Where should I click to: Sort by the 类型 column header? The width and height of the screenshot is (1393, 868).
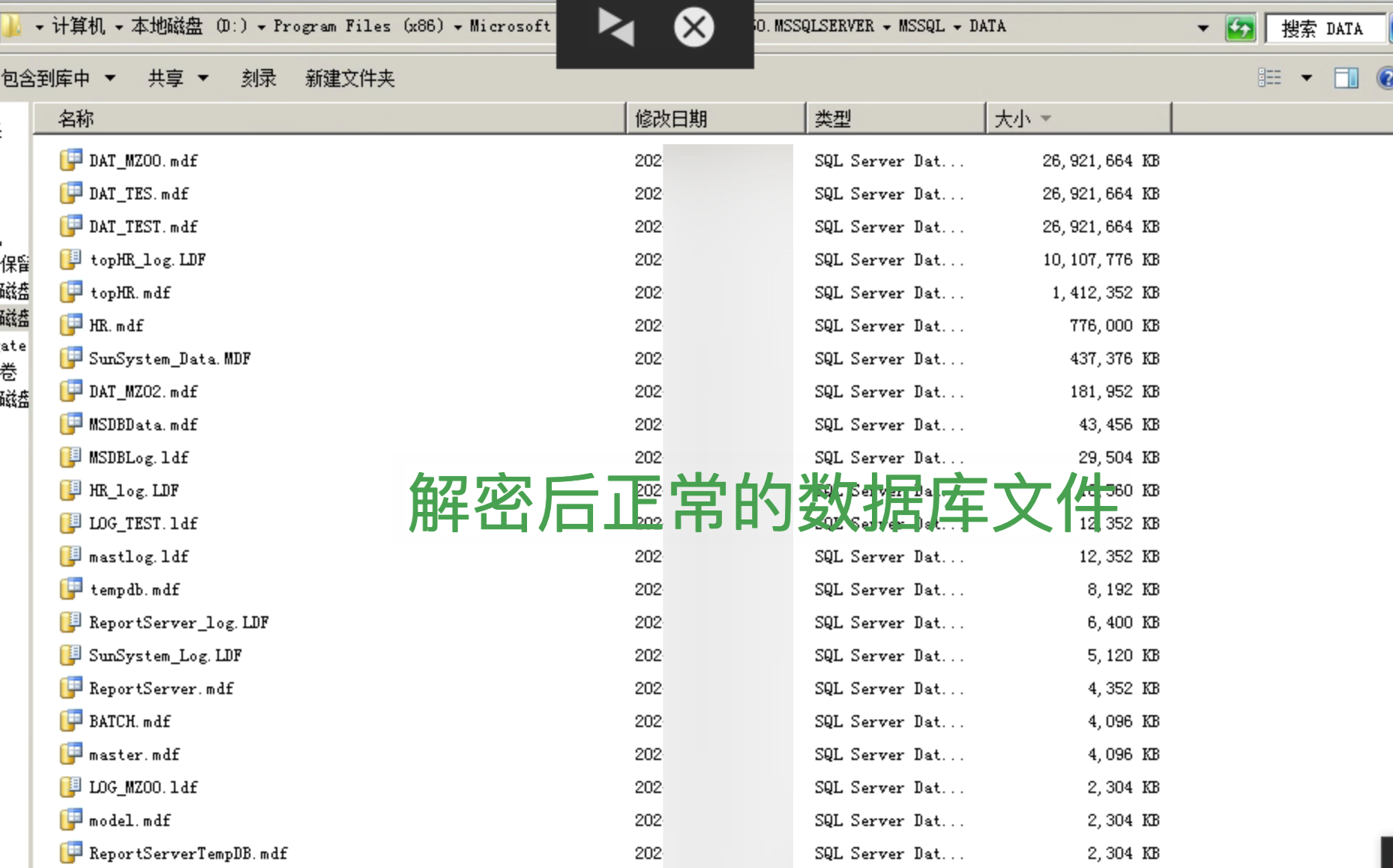point(896,118)
